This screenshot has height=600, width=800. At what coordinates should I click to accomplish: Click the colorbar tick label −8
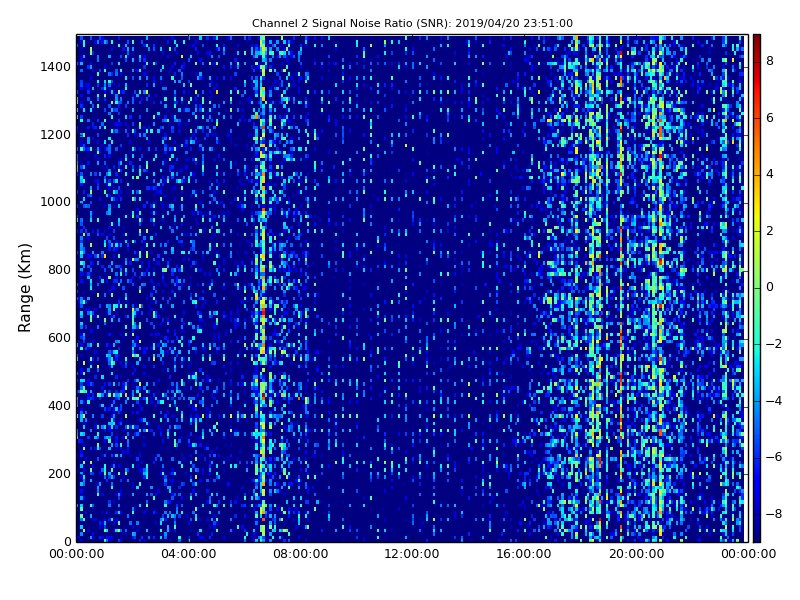tap(774, 514)
